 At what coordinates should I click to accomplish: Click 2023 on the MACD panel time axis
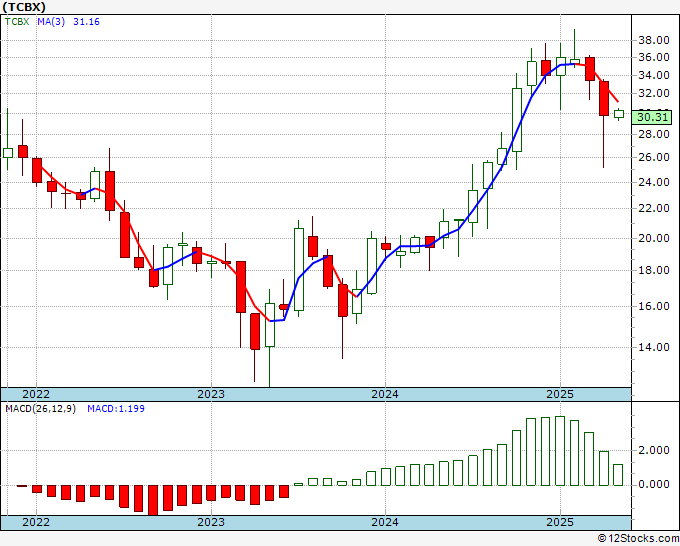211,522
